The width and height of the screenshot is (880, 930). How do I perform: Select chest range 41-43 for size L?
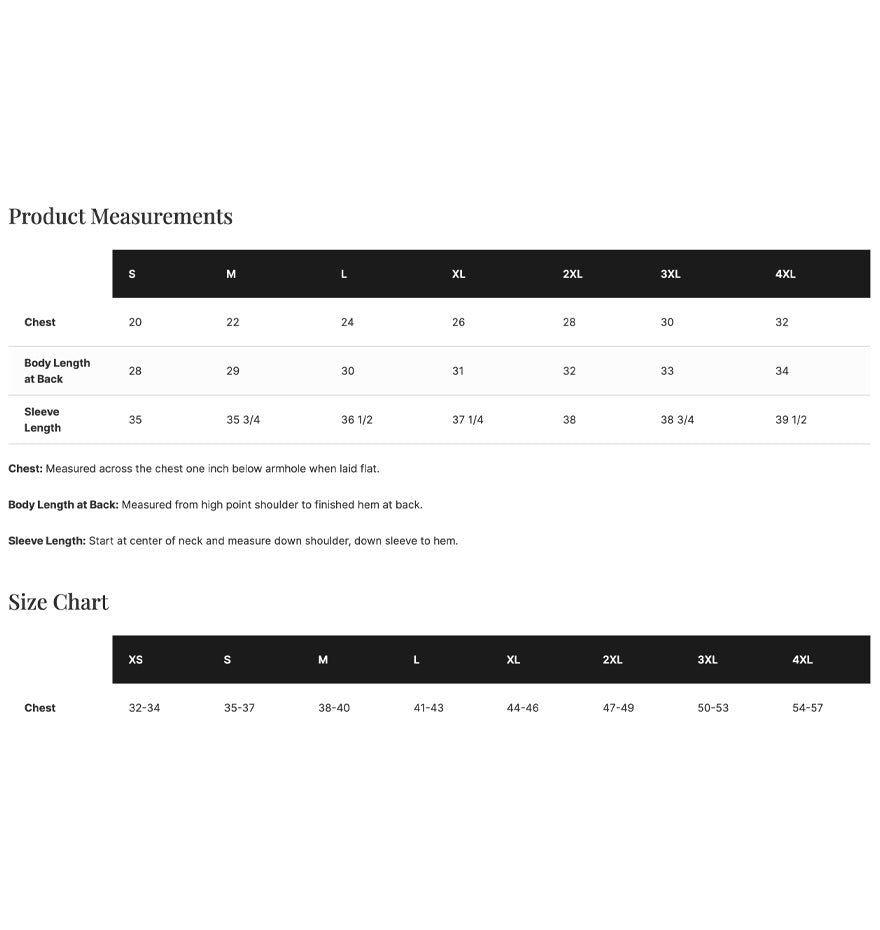pos(428,708)
